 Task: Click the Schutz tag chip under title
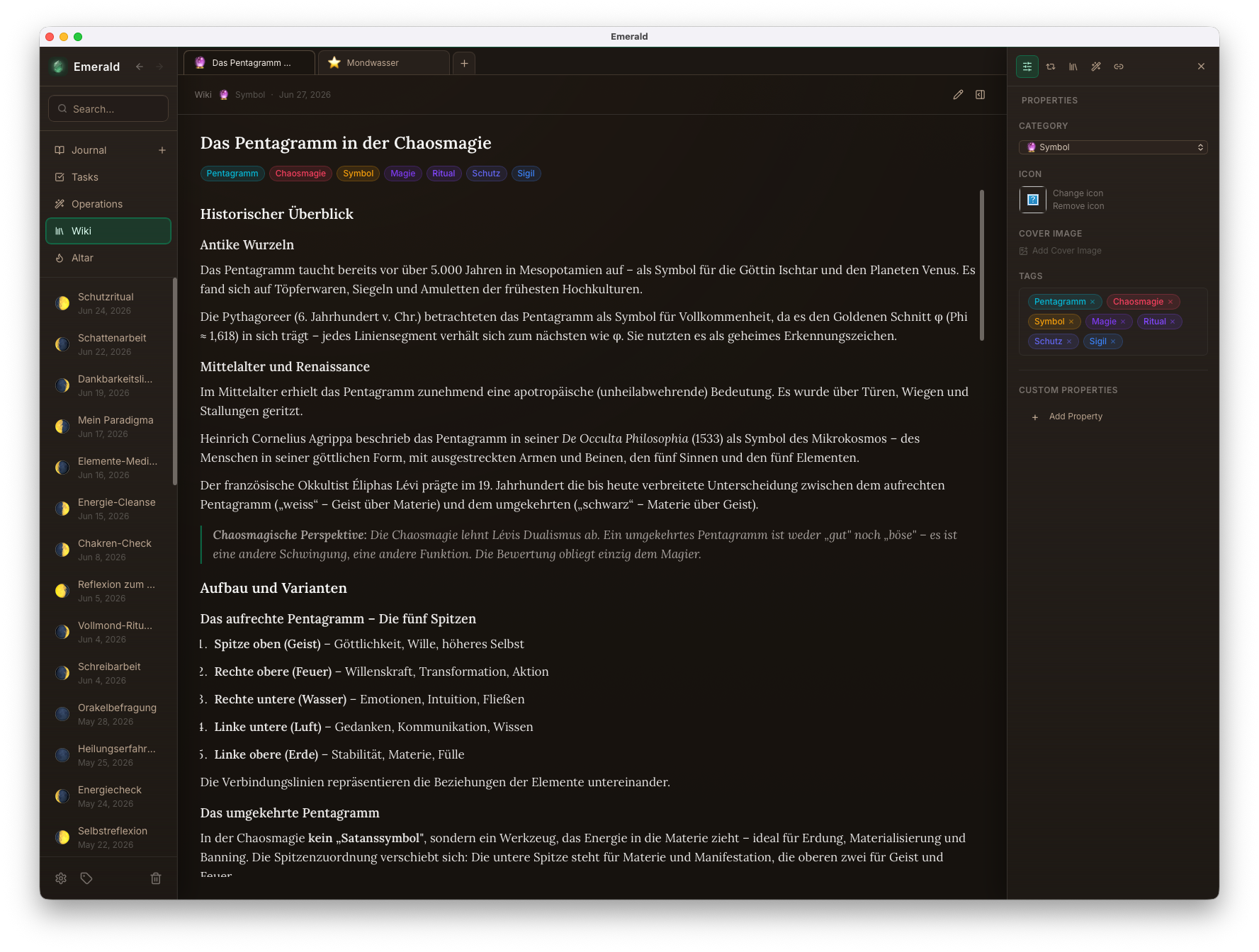[x=486, y=174]
